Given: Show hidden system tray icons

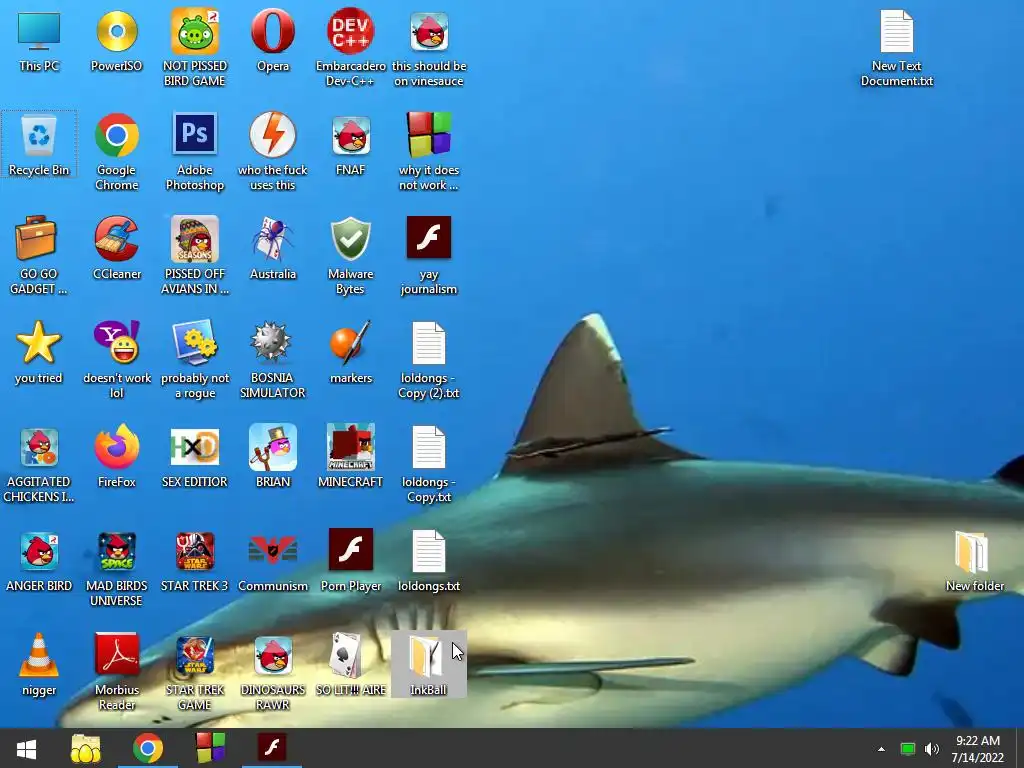Looking at the screenshot, I should [881, 749].
